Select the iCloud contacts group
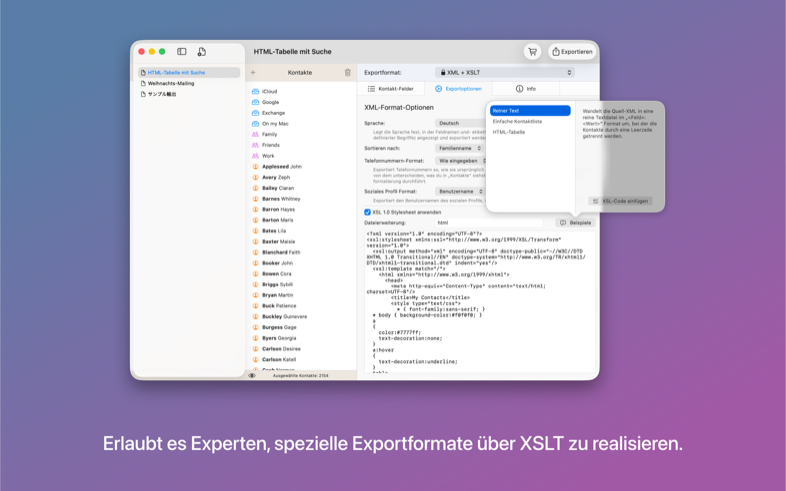 coord(269,91)
